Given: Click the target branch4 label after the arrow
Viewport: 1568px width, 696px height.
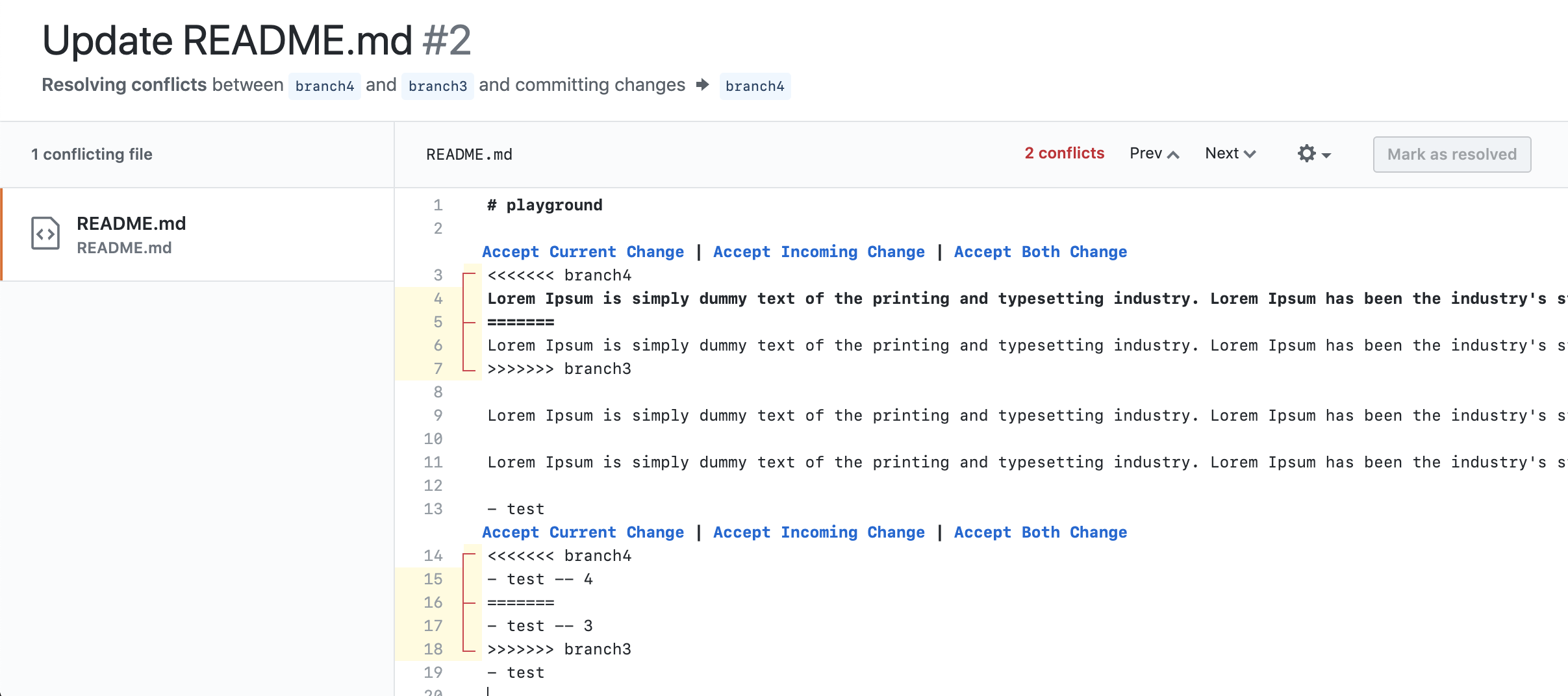Looking at the screenshot, I should click(x=755, y=86).
